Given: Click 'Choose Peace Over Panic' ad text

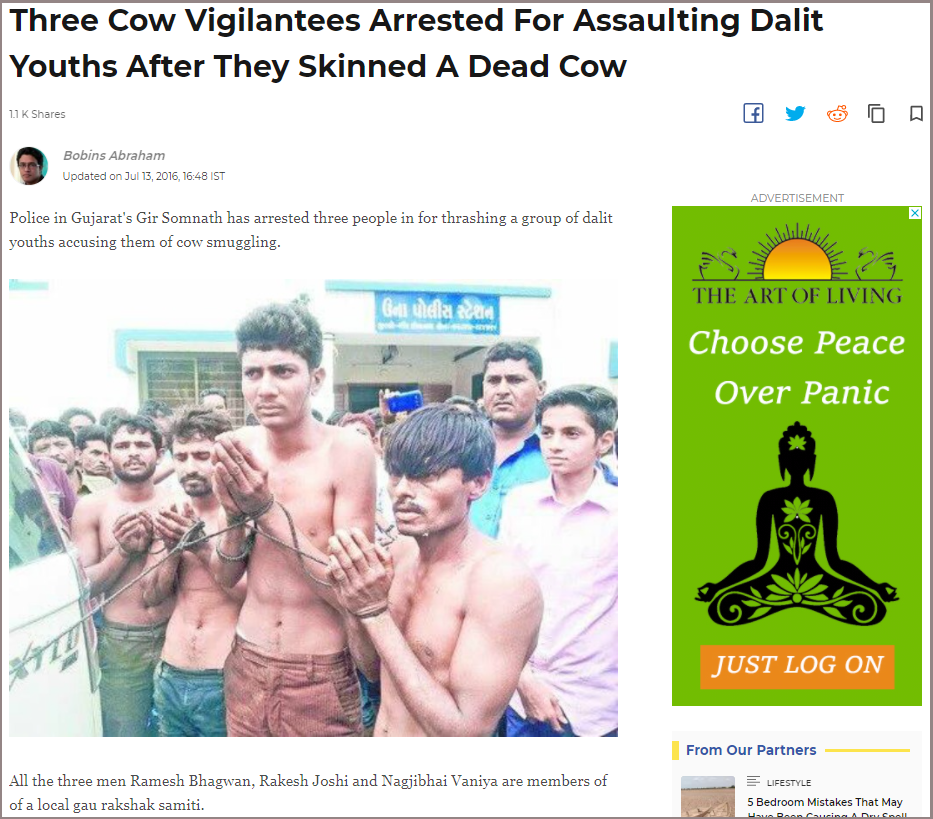Looking at the screenshot, I should tap(797, 367).
